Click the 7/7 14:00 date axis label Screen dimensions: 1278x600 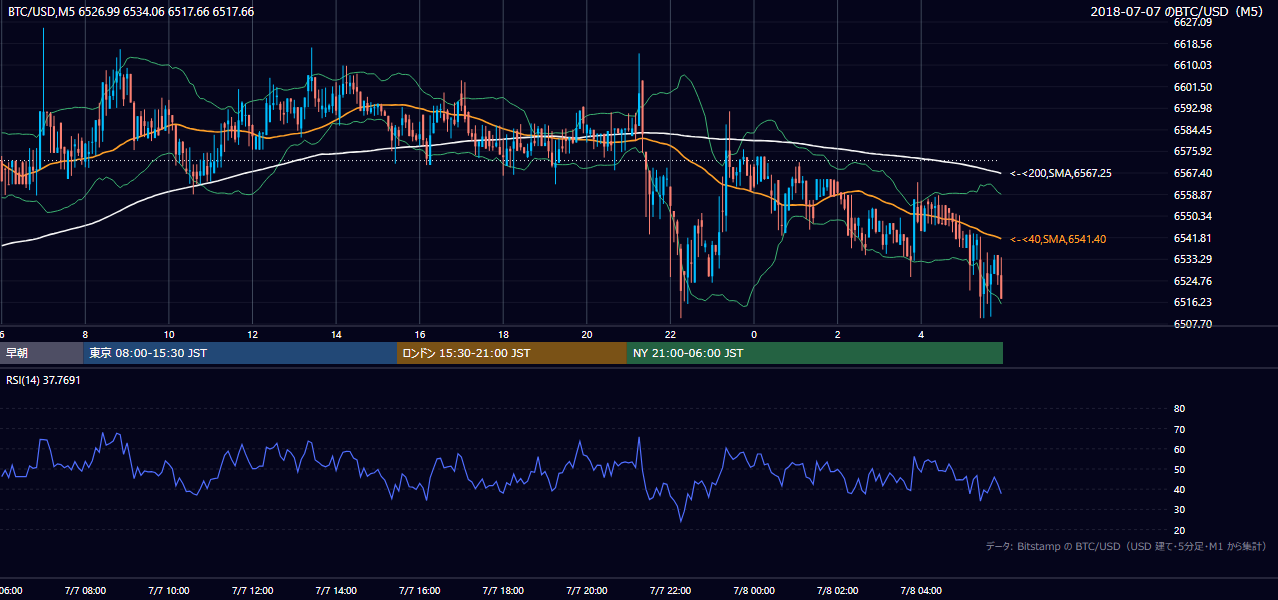(x=336, y=591)
